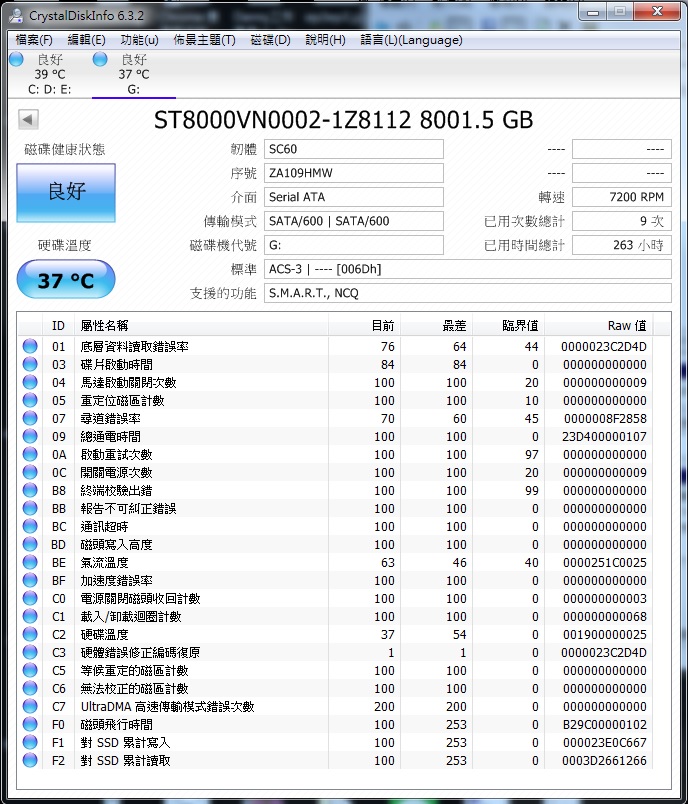
Task: Click the previous disk arrow button
Action: click(x=28, y=119)
